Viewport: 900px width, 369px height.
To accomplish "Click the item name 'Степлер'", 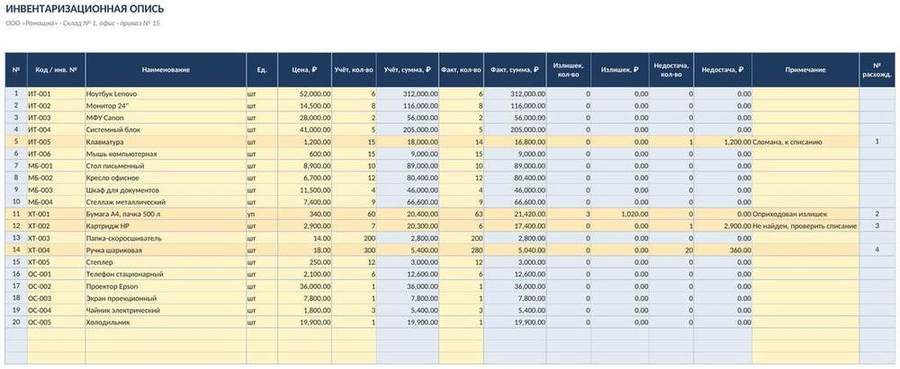I will [x=166, y=262].
